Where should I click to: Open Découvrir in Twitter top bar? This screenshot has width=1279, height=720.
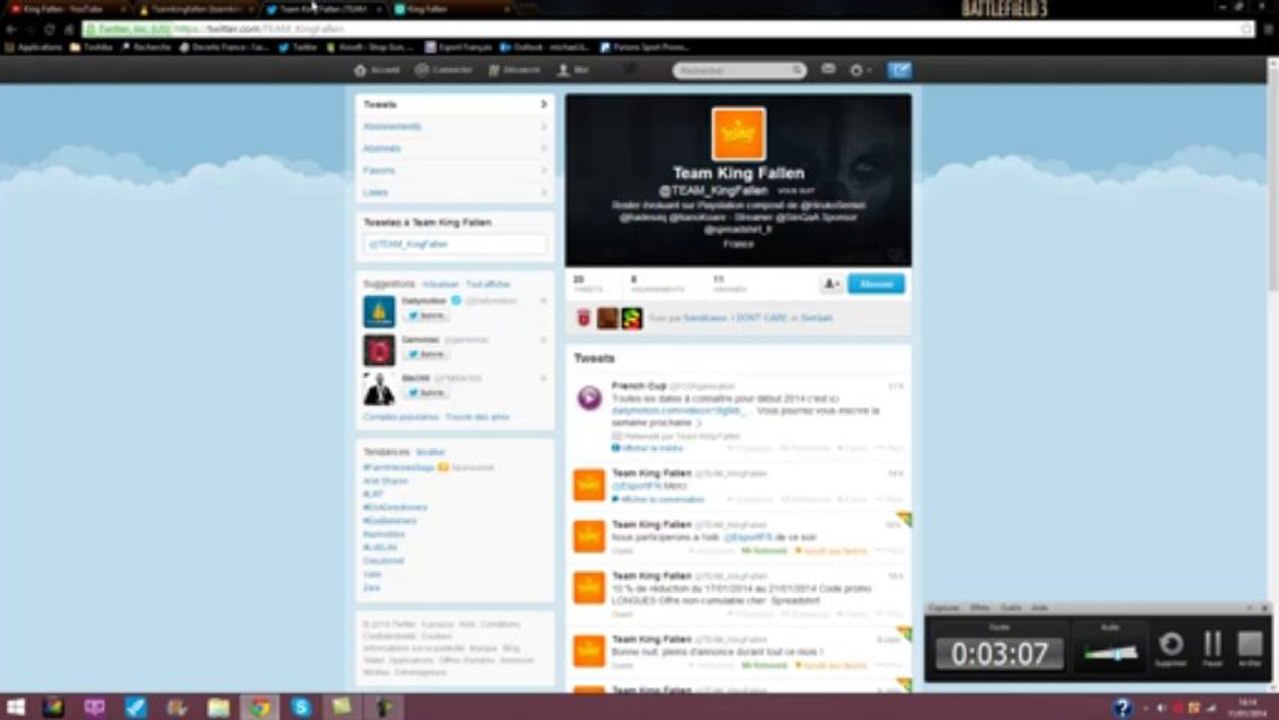[514, 70]
